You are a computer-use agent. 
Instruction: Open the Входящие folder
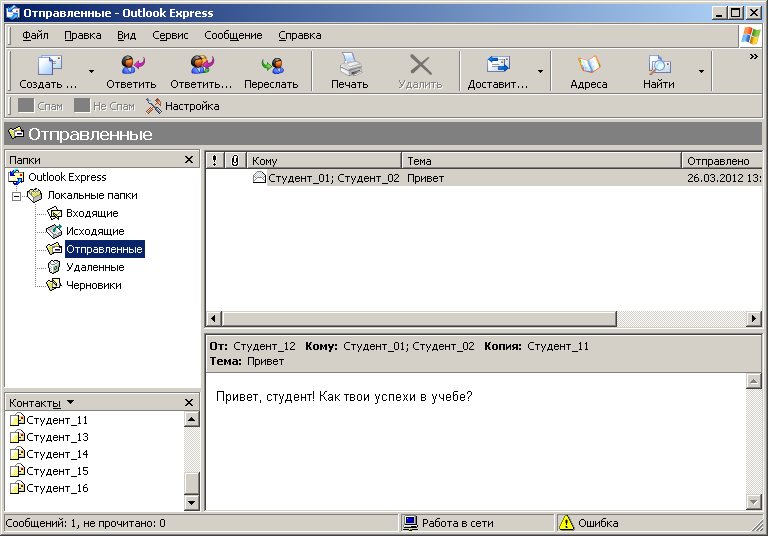pyautogui.click(x=92, y=214)
